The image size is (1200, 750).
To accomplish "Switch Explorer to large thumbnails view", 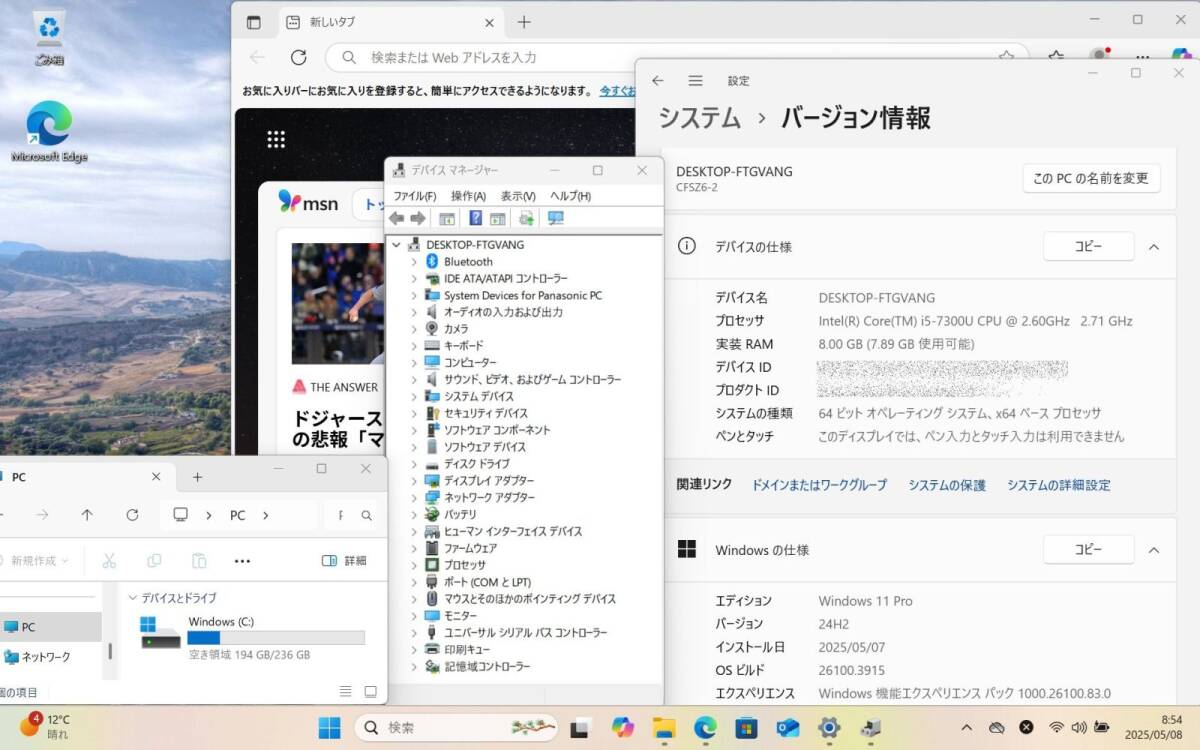I will pyautogui.click(x=370, y=691).
